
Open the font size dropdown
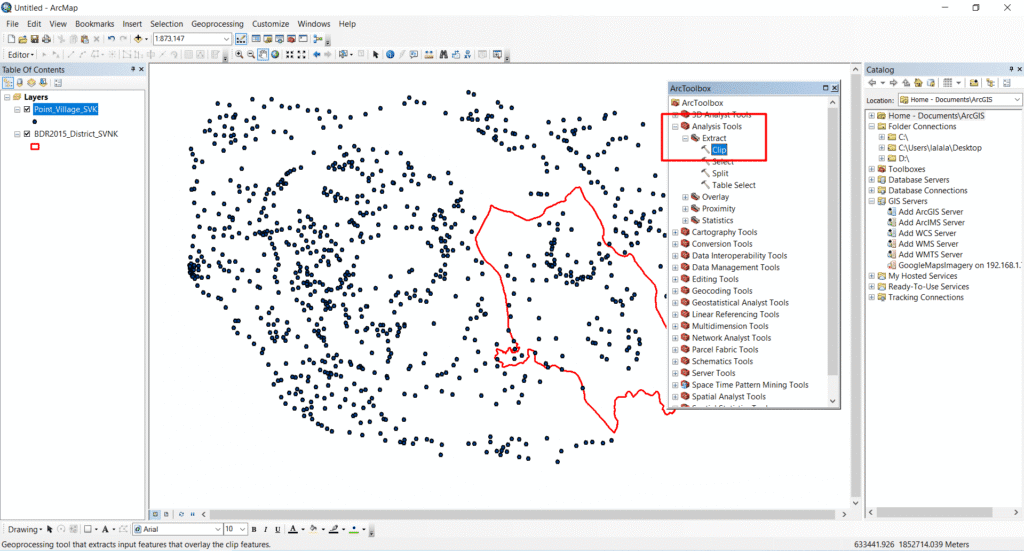[242, 529]
